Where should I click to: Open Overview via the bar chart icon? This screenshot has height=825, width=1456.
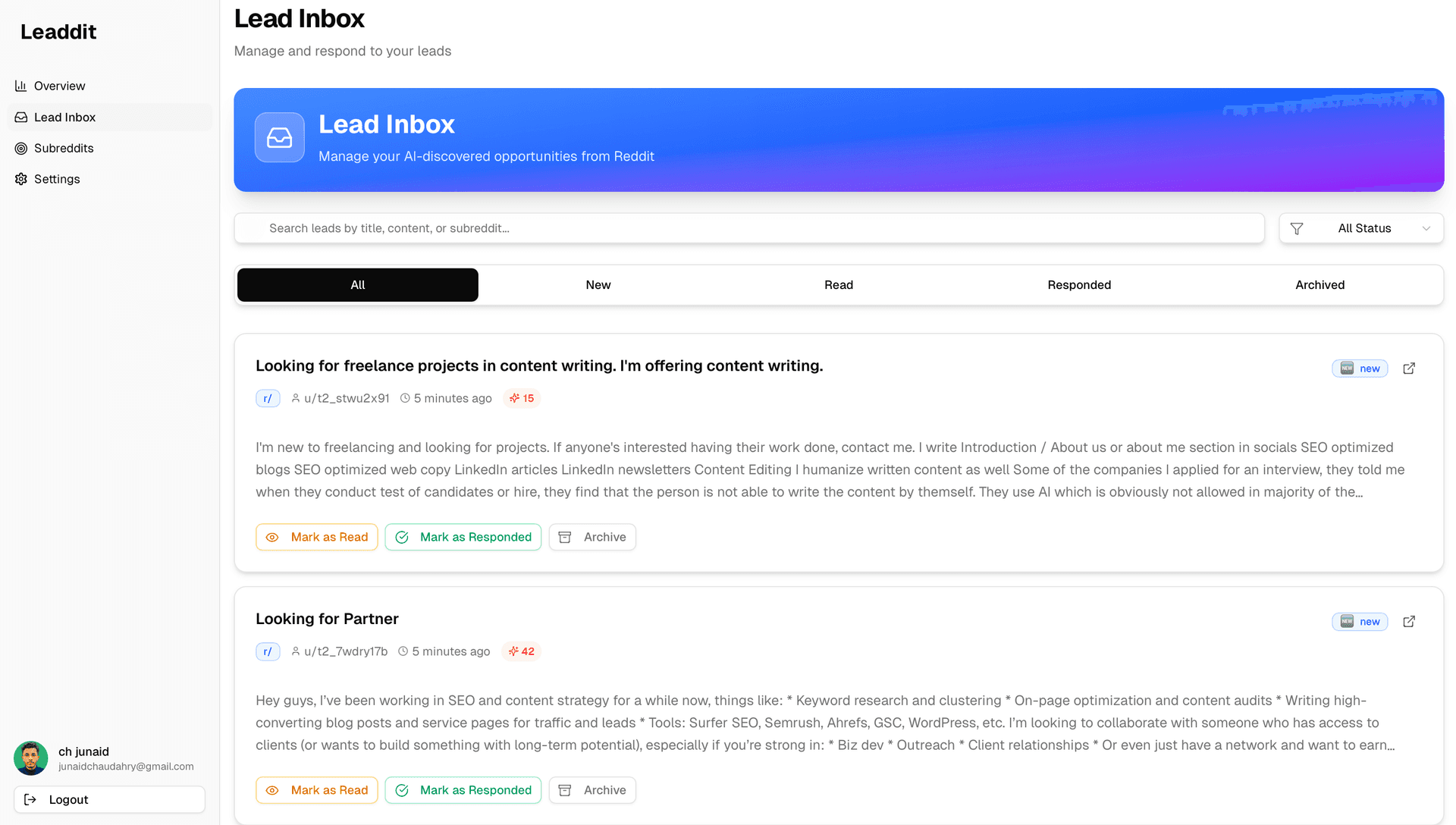click(21, 86)
